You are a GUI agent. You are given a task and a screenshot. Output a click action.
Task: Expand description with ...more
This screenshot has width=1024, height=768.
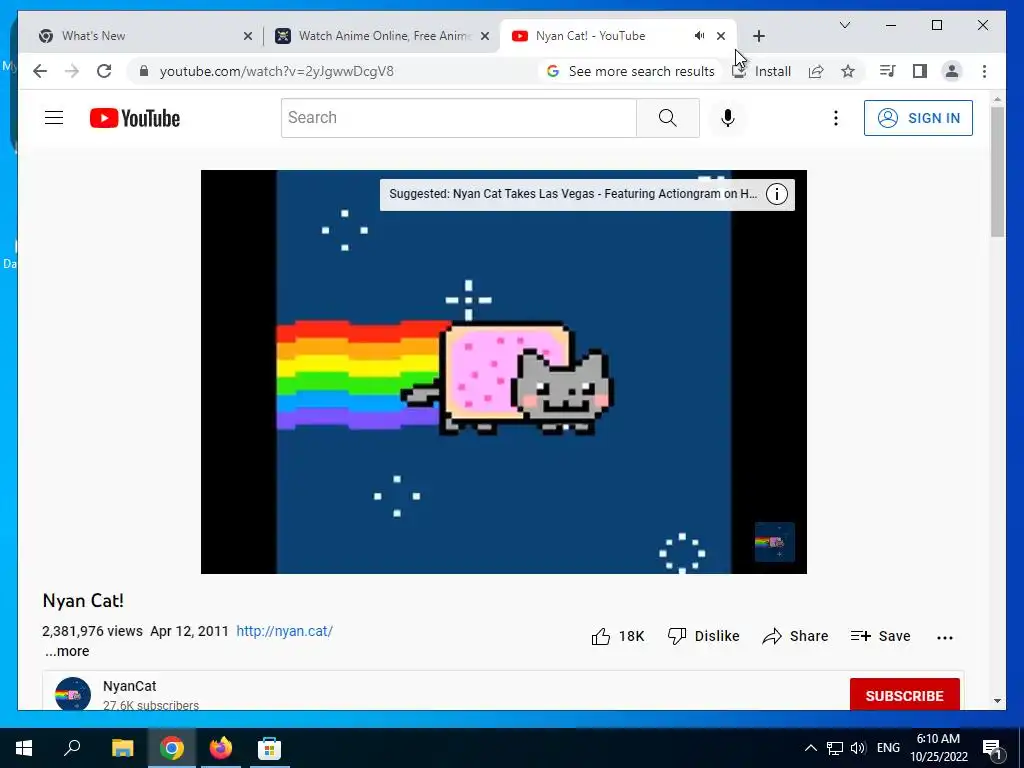pos(67,651)
